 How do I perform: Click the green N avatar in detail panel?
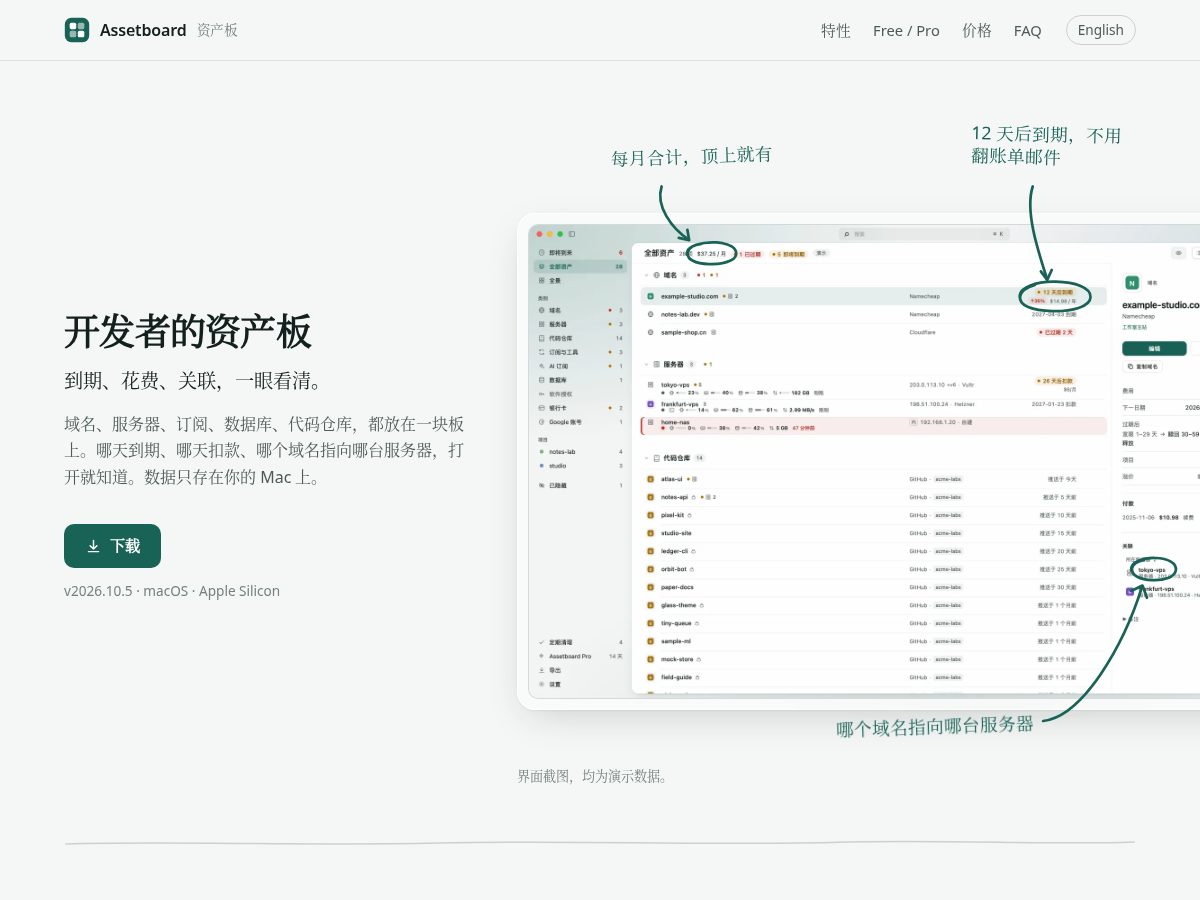1132,283
